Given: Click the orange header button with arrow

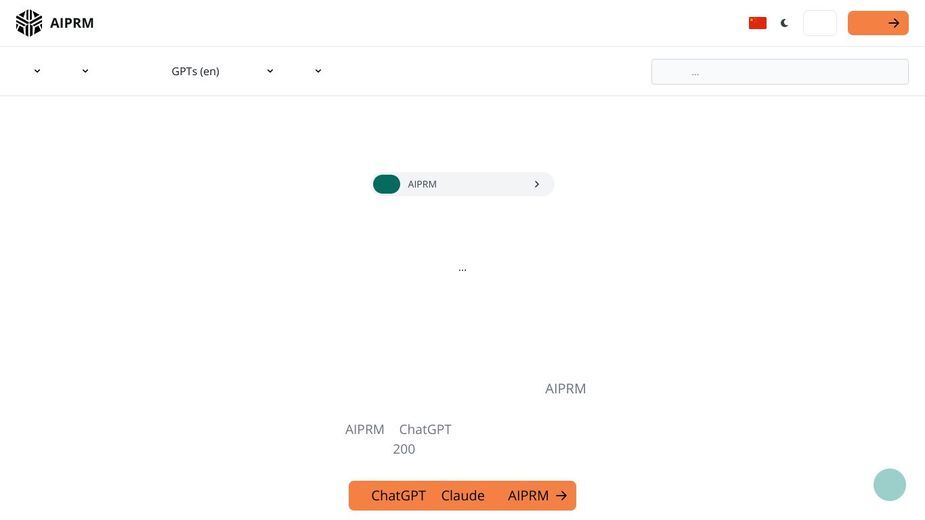Looking at the screenshot, I should click(x=878, y=23).
